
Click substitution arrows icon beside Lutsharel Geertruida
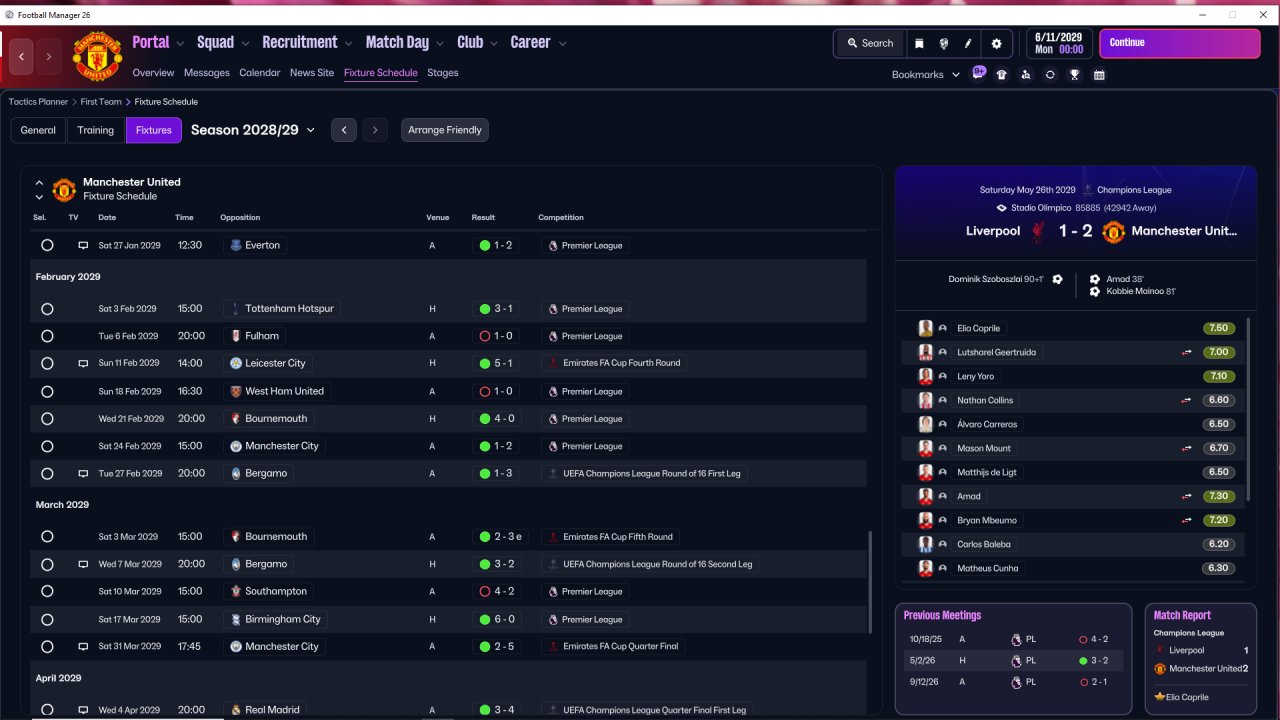pos(1186,352)
